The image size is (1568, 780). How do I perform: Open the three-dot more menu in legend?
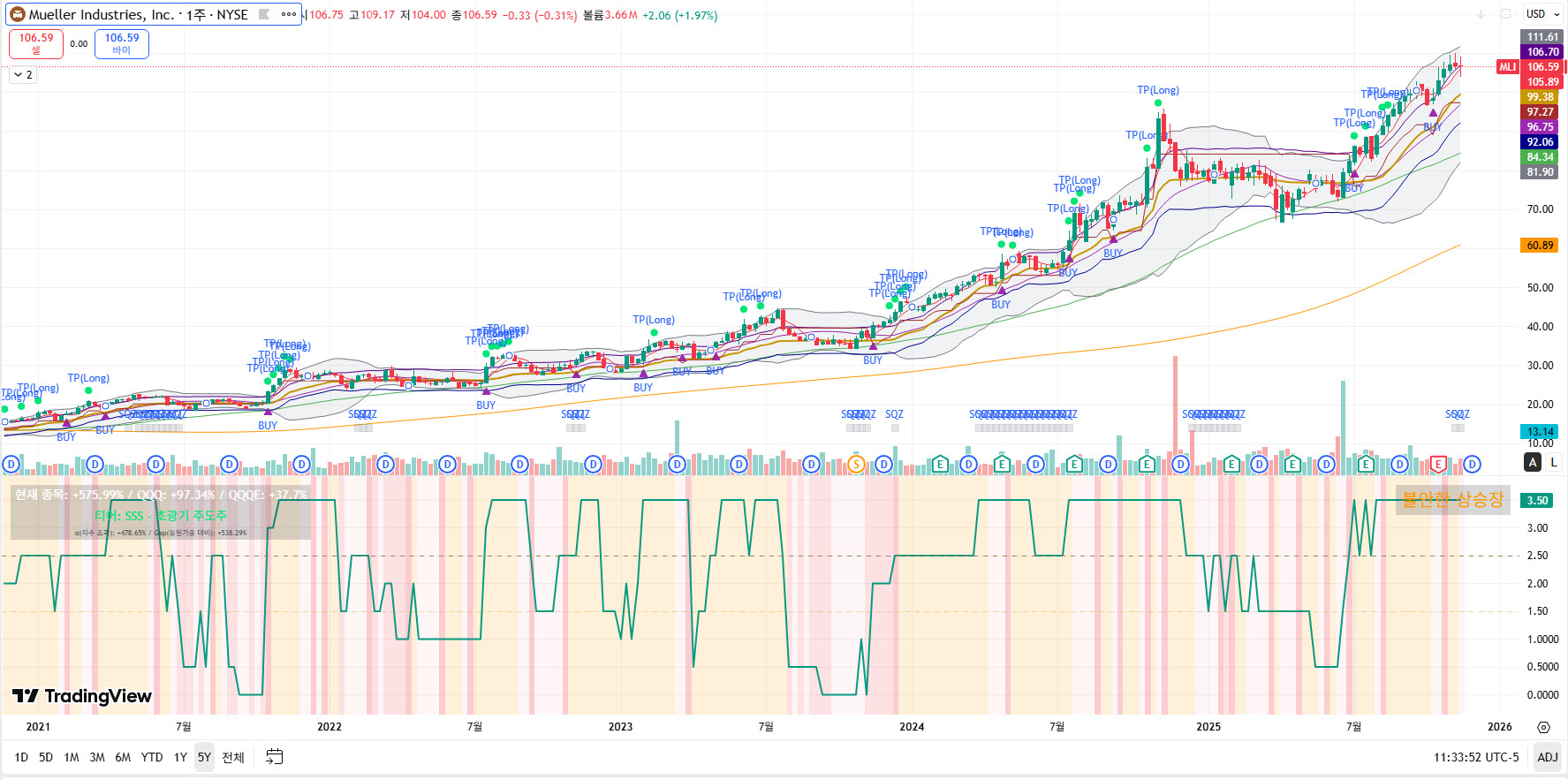click(289, 14)
